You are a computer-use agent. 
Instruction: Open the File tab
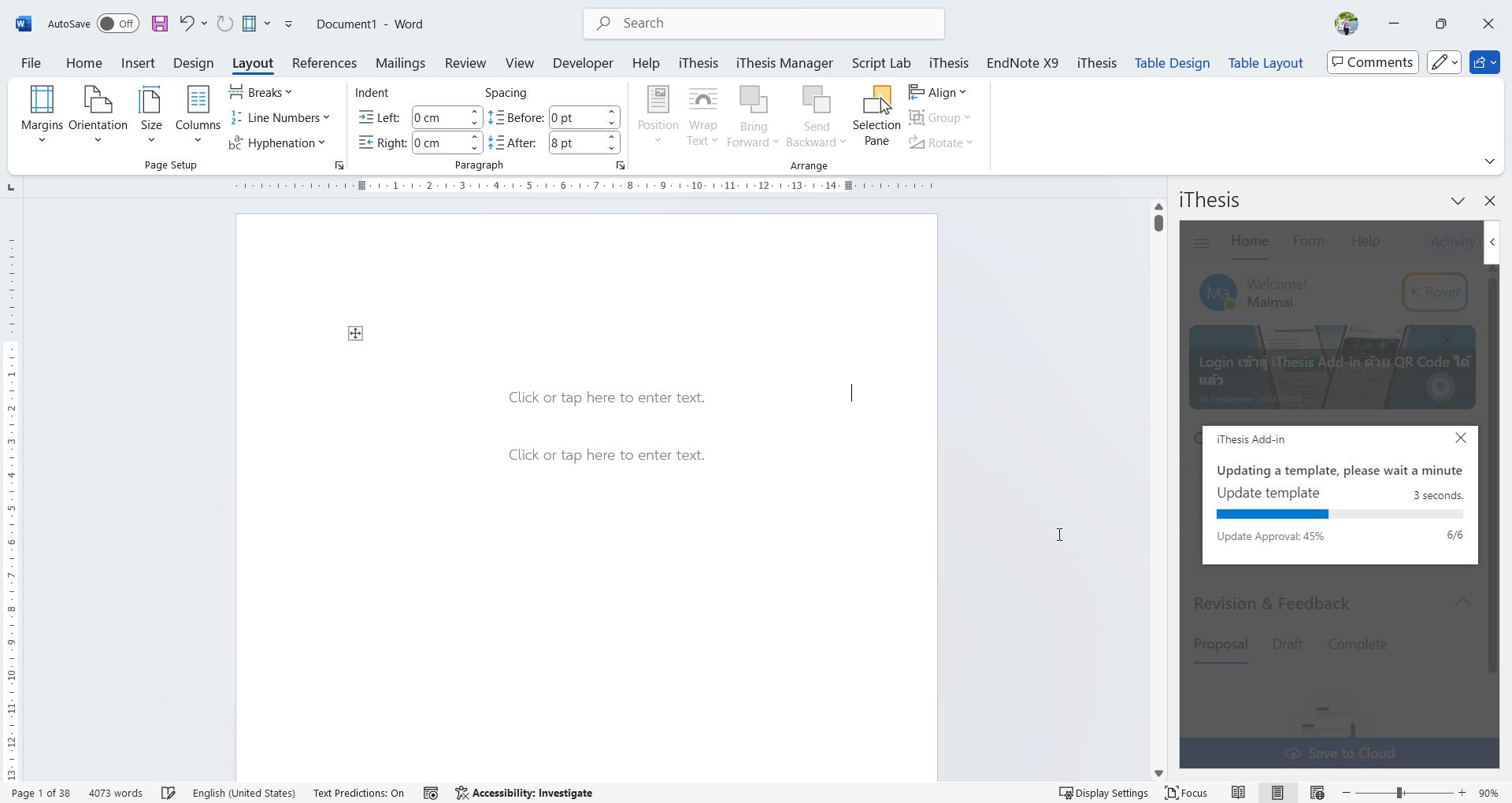(x=31, y=63)
